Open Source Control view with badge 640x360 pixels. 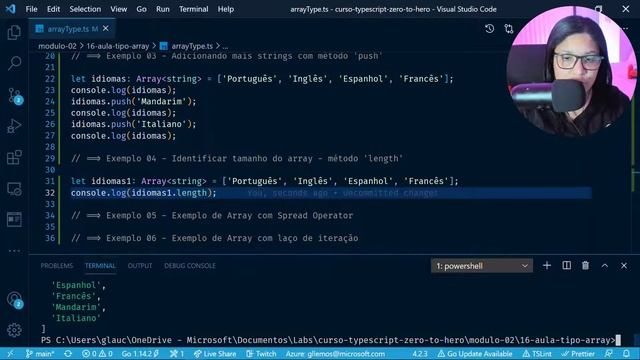(x=15, y=96)
